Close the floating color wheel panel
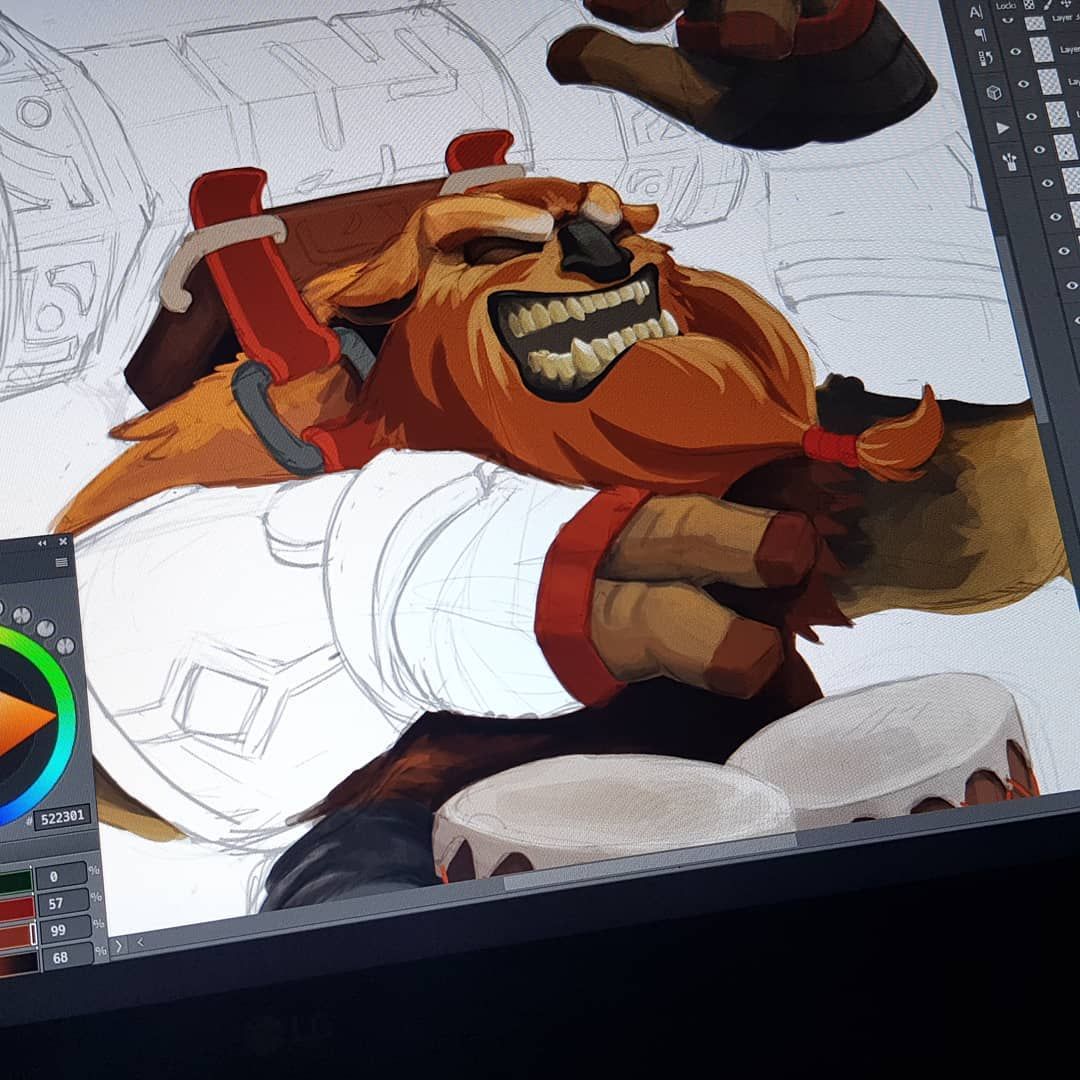 pos(63,542)
